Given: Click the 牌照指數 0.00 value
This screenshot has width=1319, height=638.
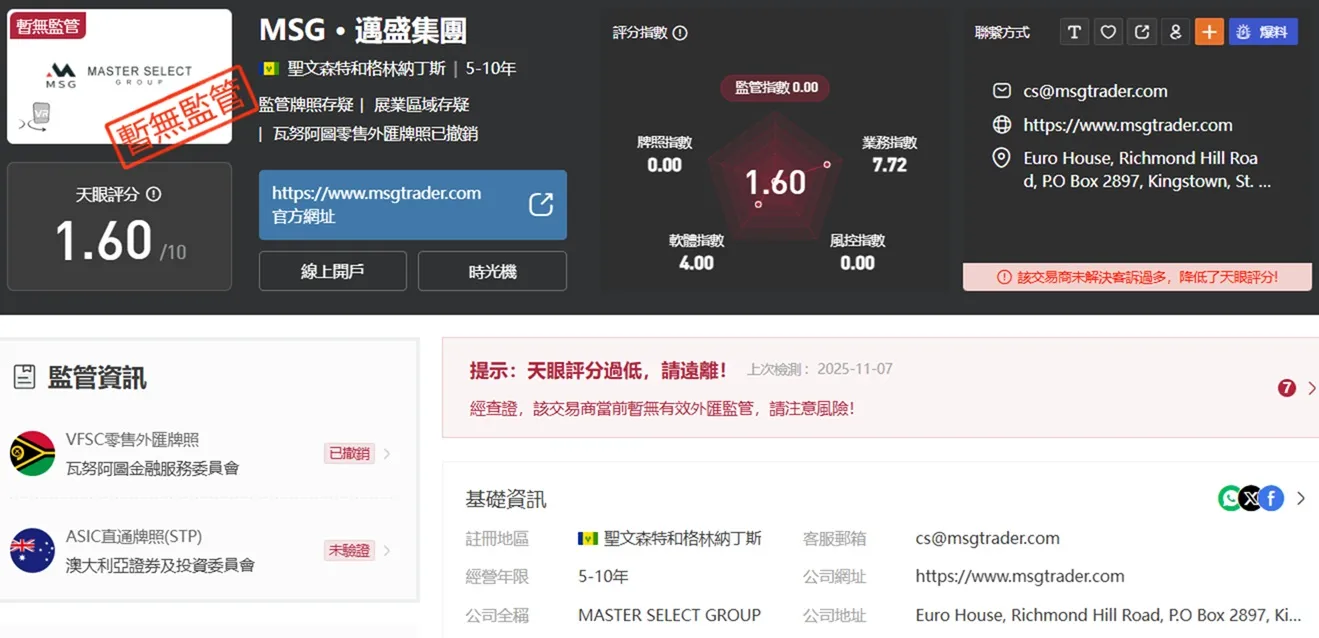Looking at the screenshot, I should (664, 165).
